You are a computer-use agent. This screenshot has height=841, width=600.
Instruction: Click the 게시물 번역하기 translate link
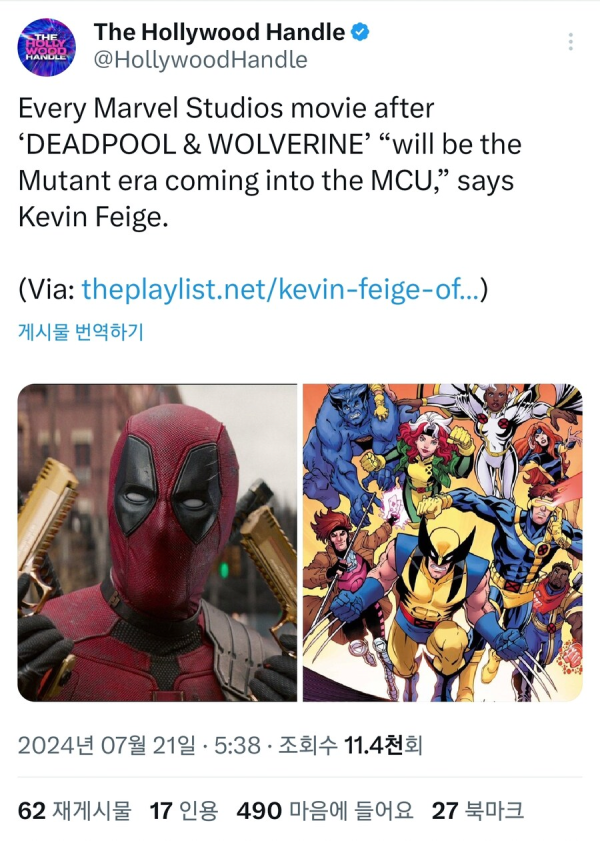tap(81, 332)
